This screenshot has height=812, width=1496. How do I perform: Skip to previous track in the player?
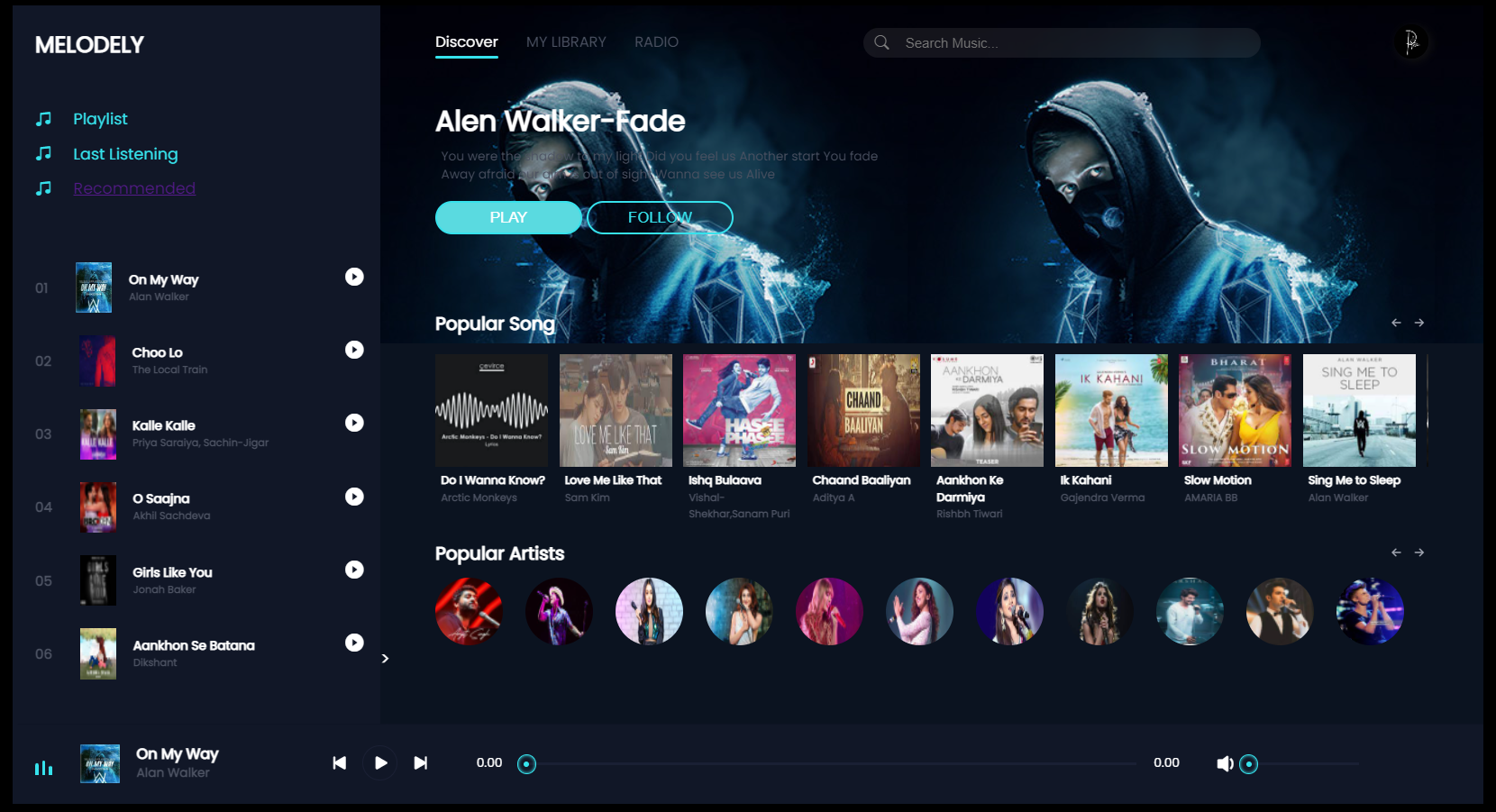pyautogui.click(x=340, y=762)
